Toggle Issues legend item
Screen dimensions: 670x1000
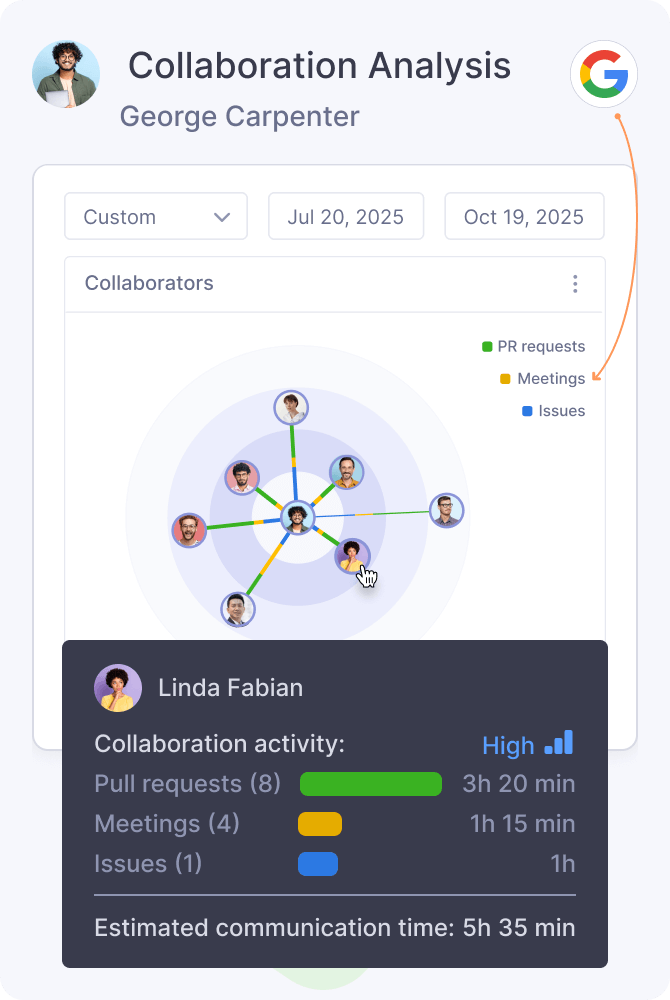(553, 411)
